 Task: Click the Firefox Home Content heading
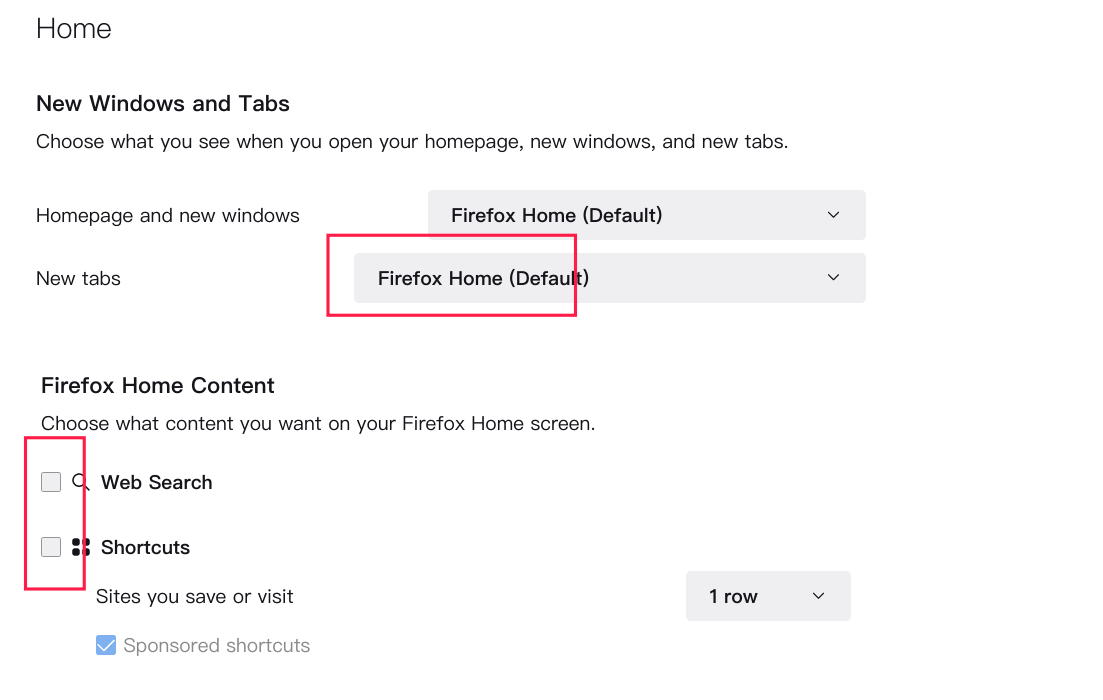[158, 386]
